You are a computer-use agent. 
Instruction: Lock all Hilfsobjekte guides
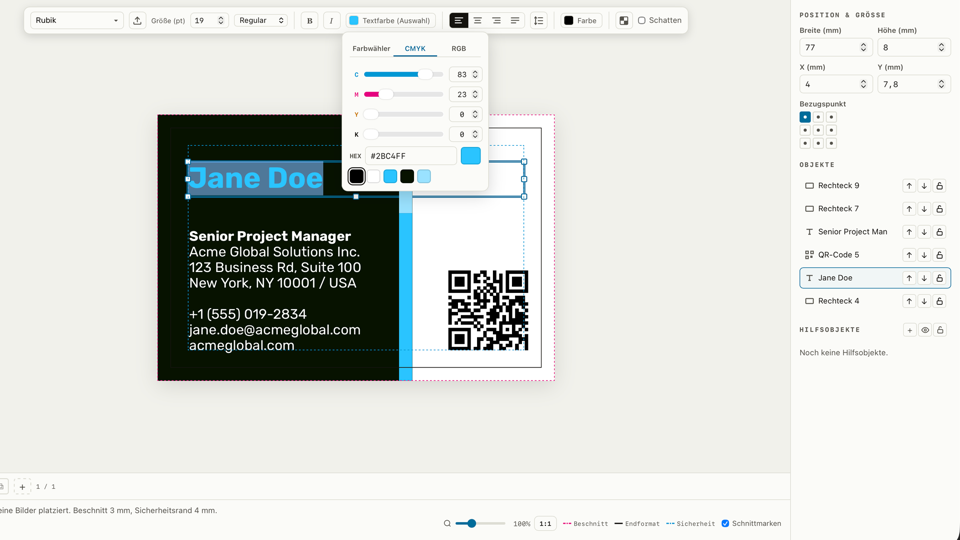[x=940, y=330]
